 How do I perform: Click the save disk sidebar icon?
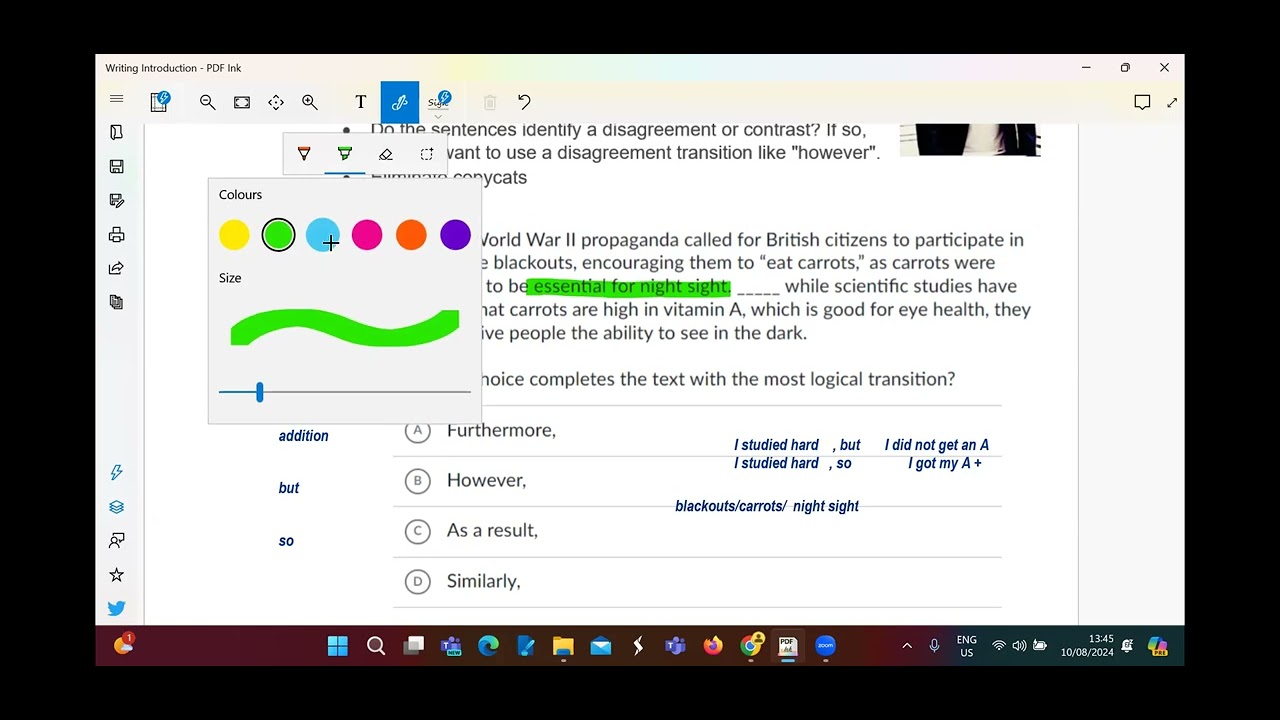pos(117,166)
